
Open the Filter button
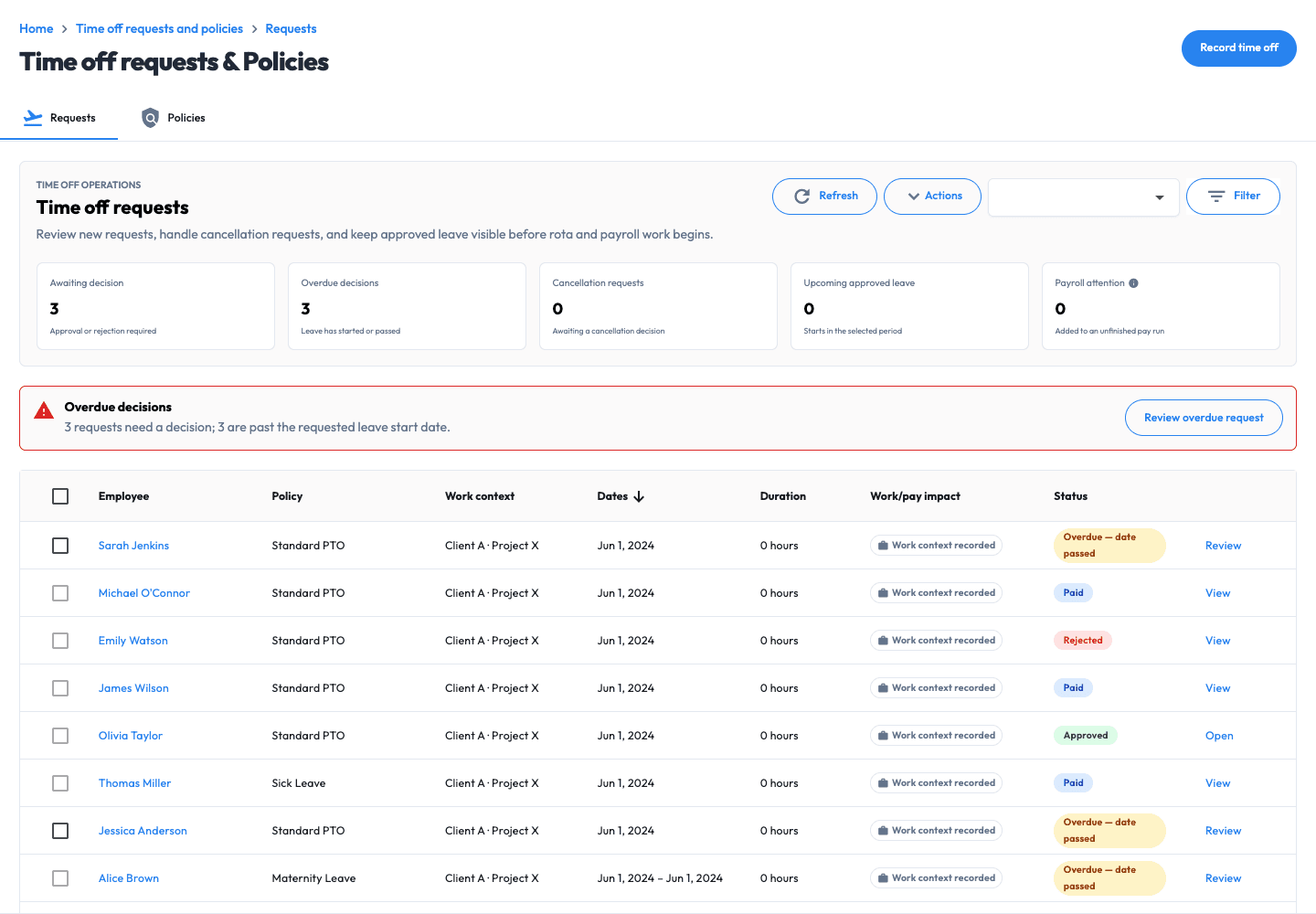1233,197
